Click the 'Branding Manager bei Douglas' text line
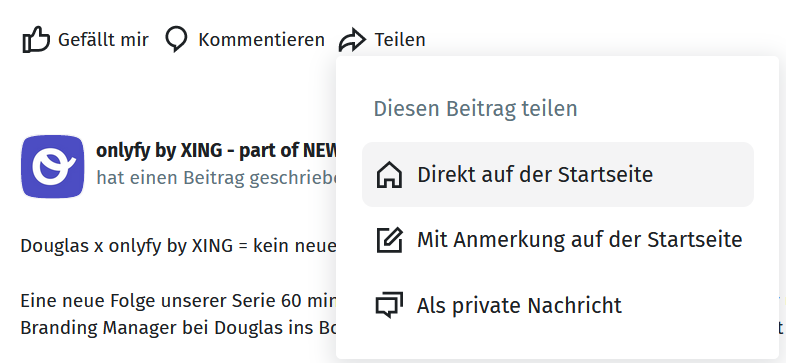 click(x=177, y=328)
